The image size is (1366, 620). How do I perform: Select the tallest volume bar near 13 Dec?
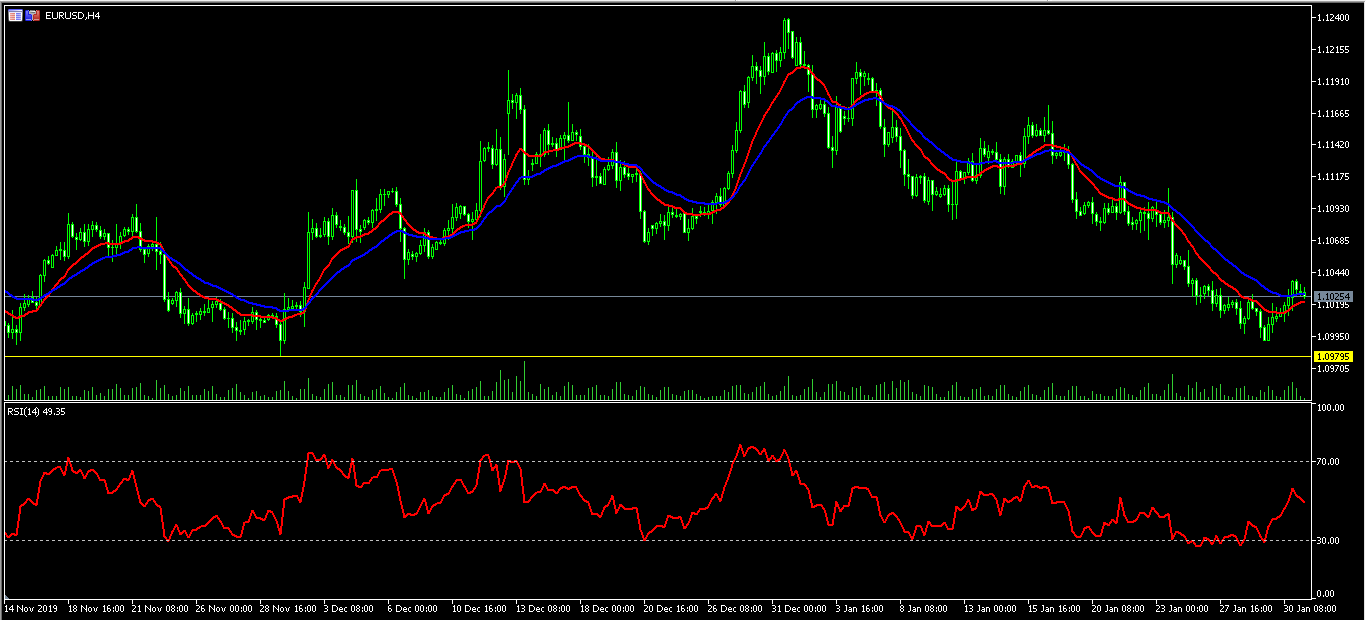point(523,380)
